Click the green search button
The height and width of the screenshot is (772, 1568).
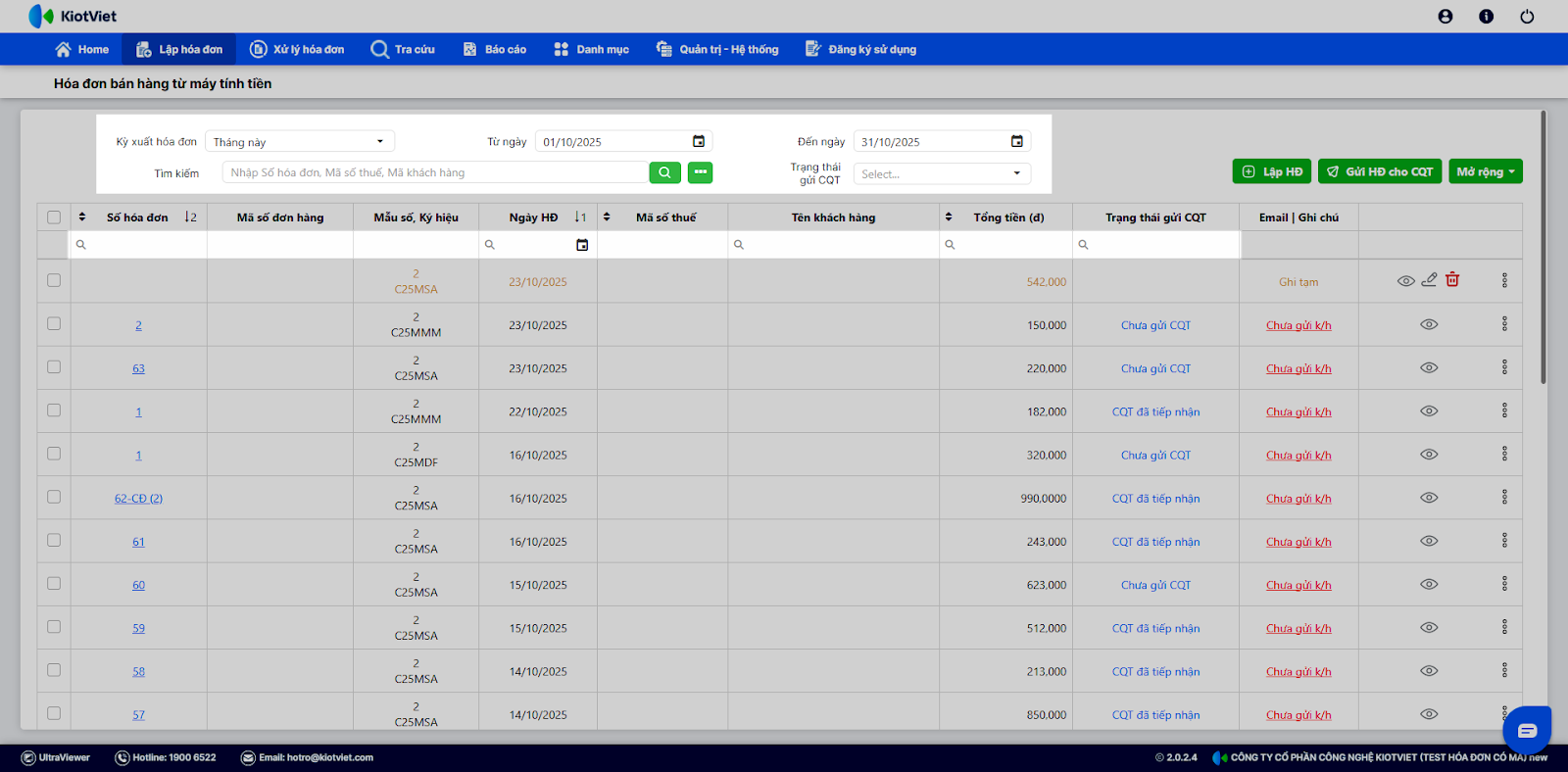coord(663,172)
